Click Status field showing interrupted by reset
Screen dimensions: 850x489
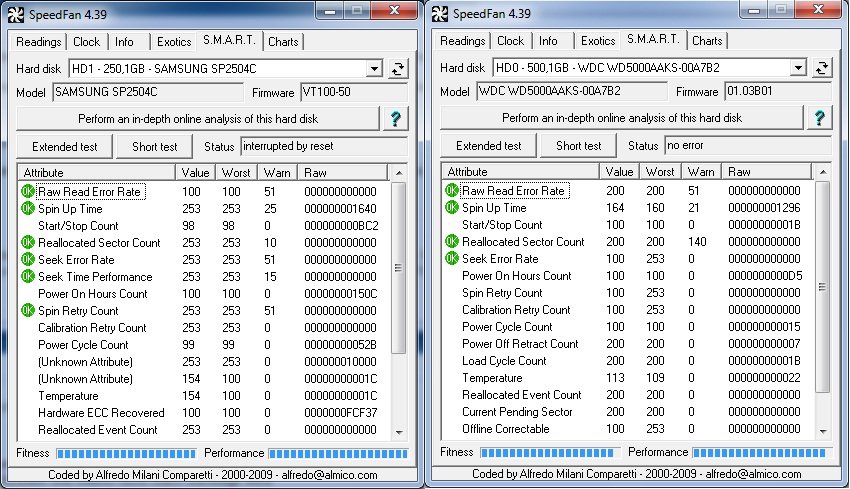click(x=324, y=146)
